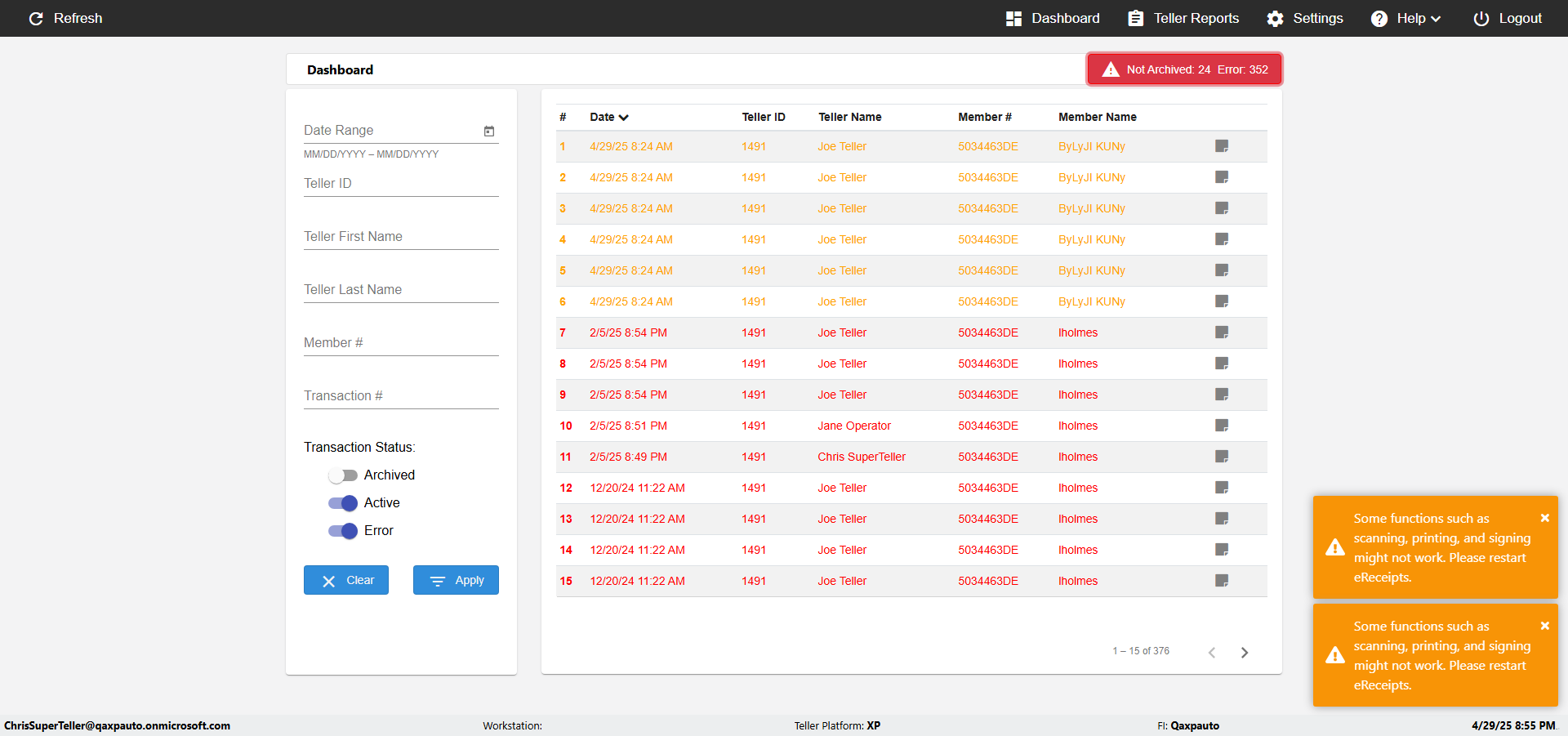Close the upper orange warning notification
The width and height of the screenshot is (1568, 736).
1545,518
